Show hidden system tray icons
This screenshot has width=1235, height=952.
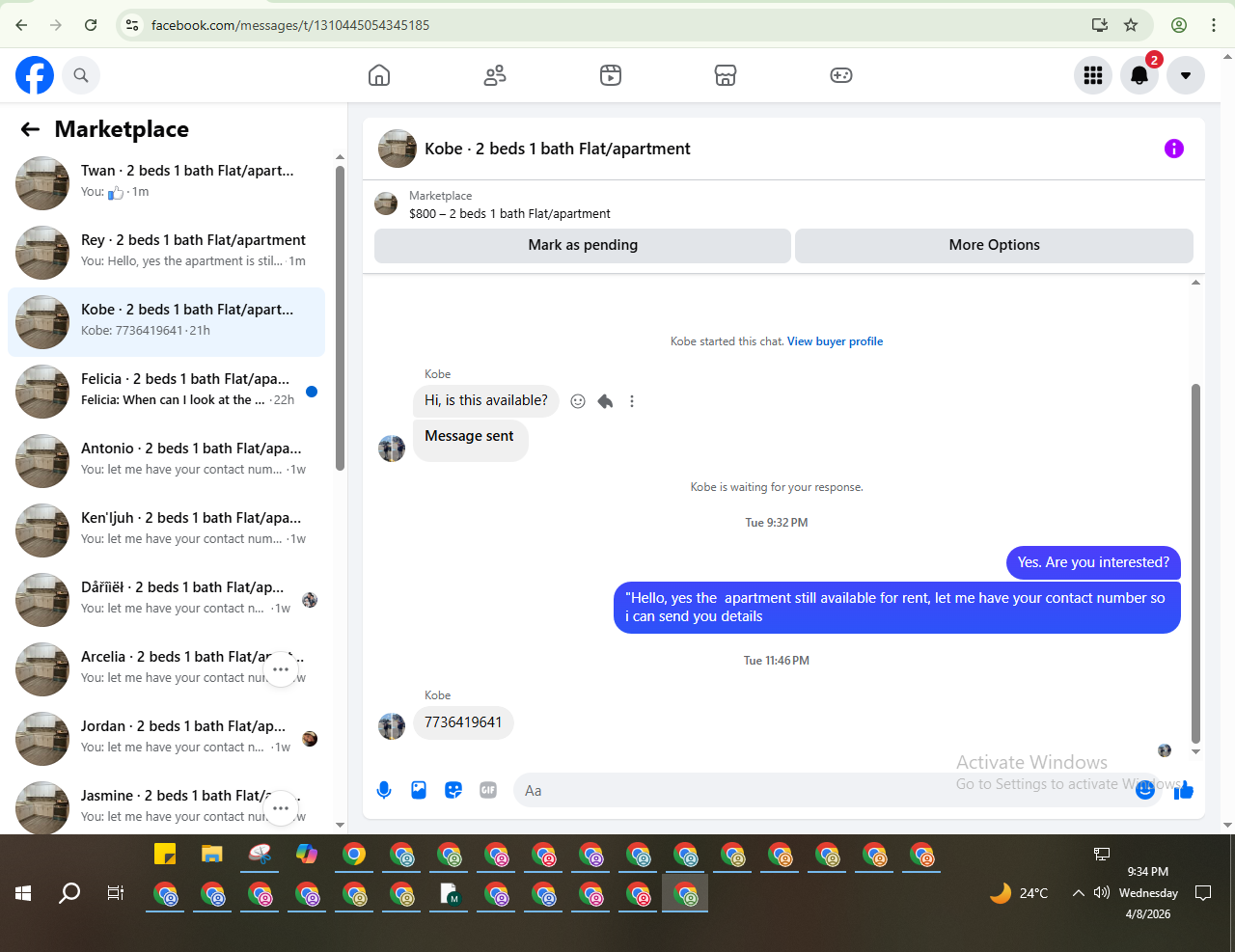(x=1079, y=893)
